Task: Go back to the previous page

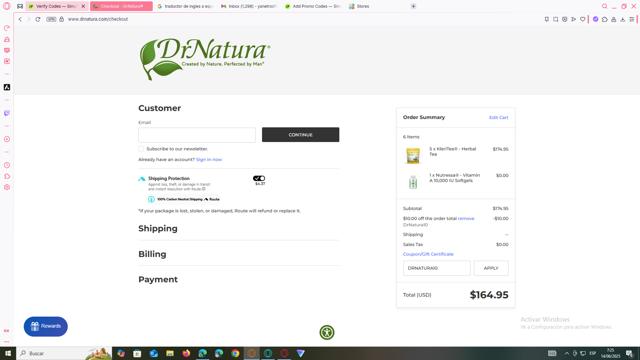Action: 20,19
